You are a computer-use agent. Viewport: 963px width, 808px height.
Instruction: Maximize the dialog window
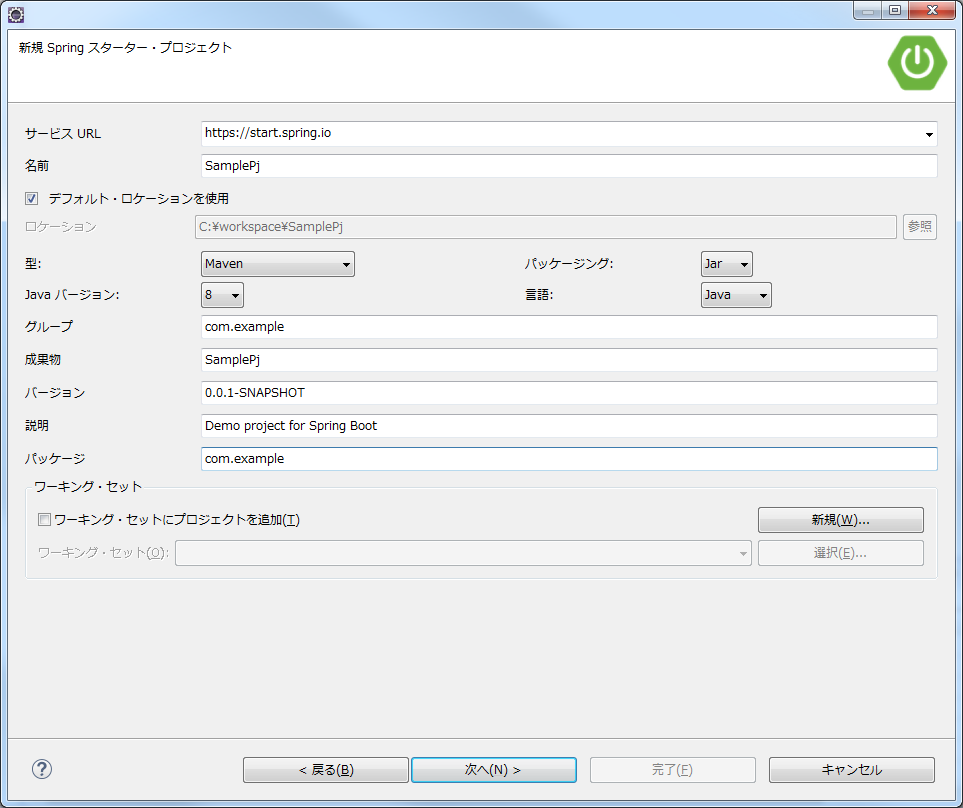(x=895, y=10)
